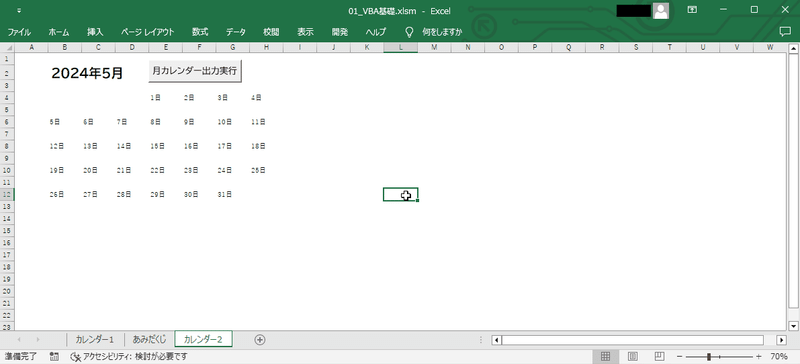This screenshot has width=800, height=364.
Task: Open the ヘルプ ribbon tab
Action: pos(376,32)
